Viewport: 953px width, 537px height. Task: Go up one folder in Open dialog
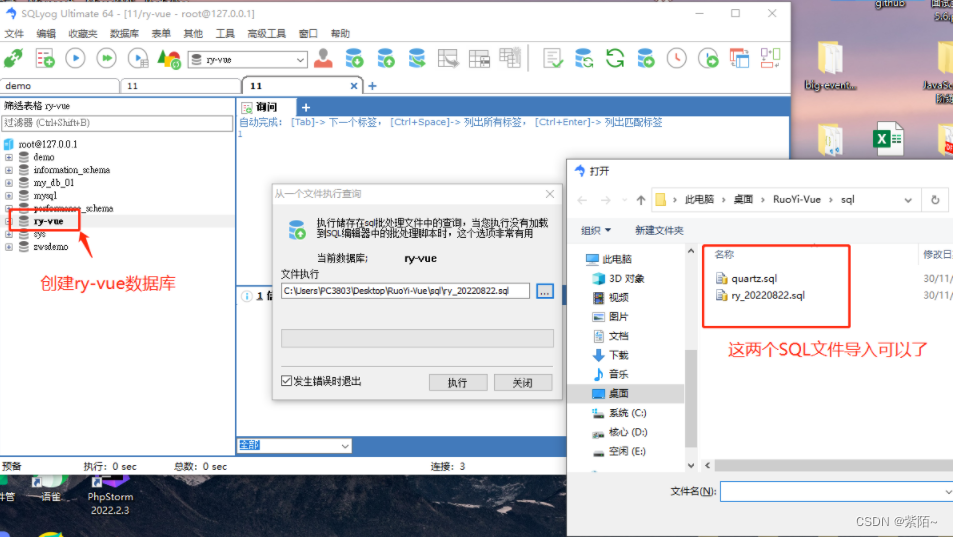tap(641, 200)
